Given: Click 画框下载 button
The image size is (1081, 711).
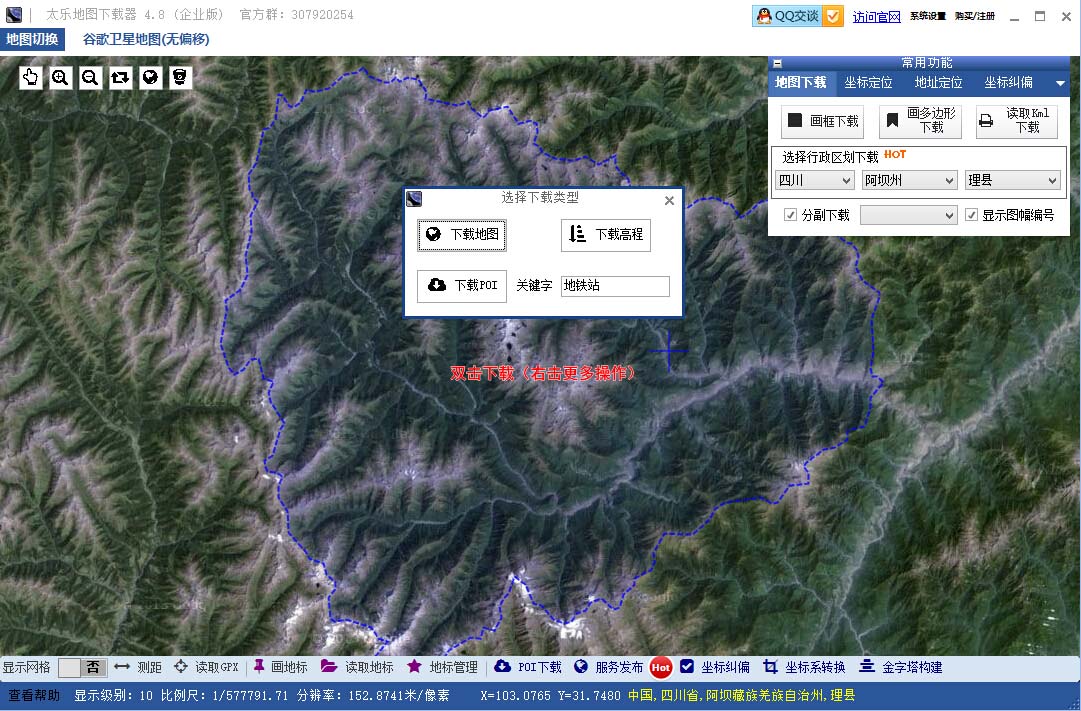Looking at the screenshot, I should 822,121.
